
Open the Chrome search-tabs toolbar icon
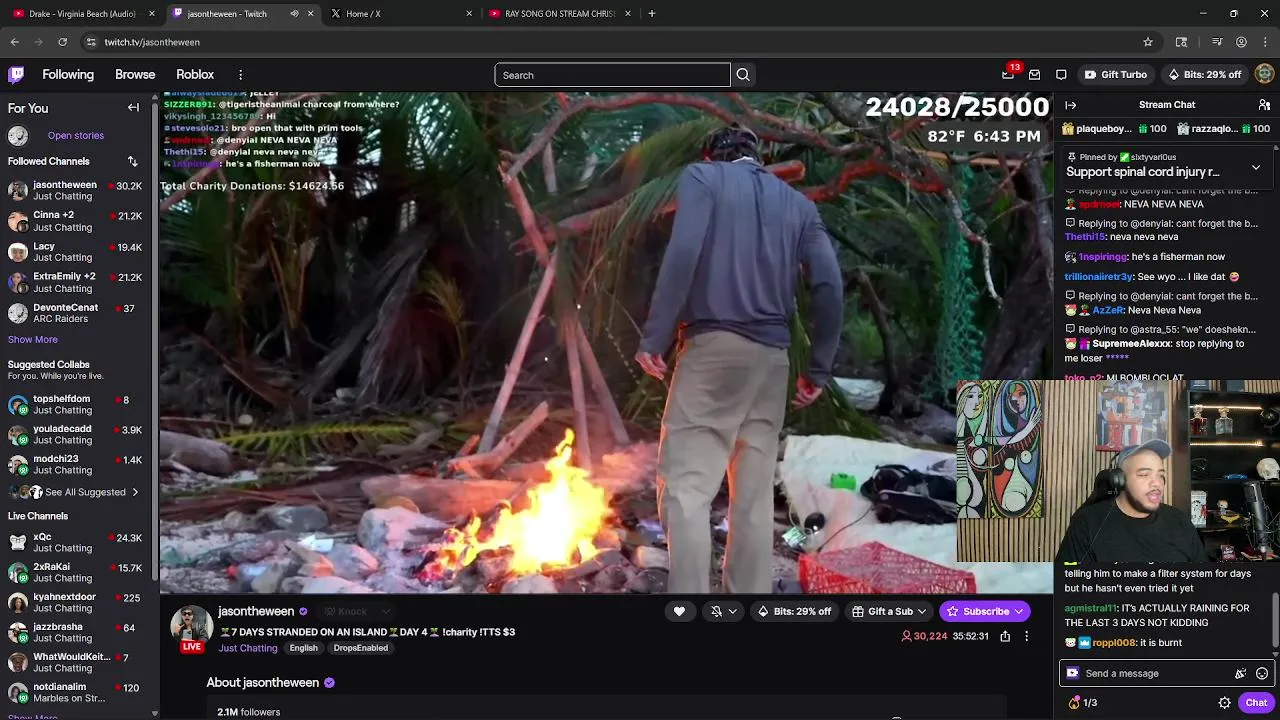tap(1181, 42)
